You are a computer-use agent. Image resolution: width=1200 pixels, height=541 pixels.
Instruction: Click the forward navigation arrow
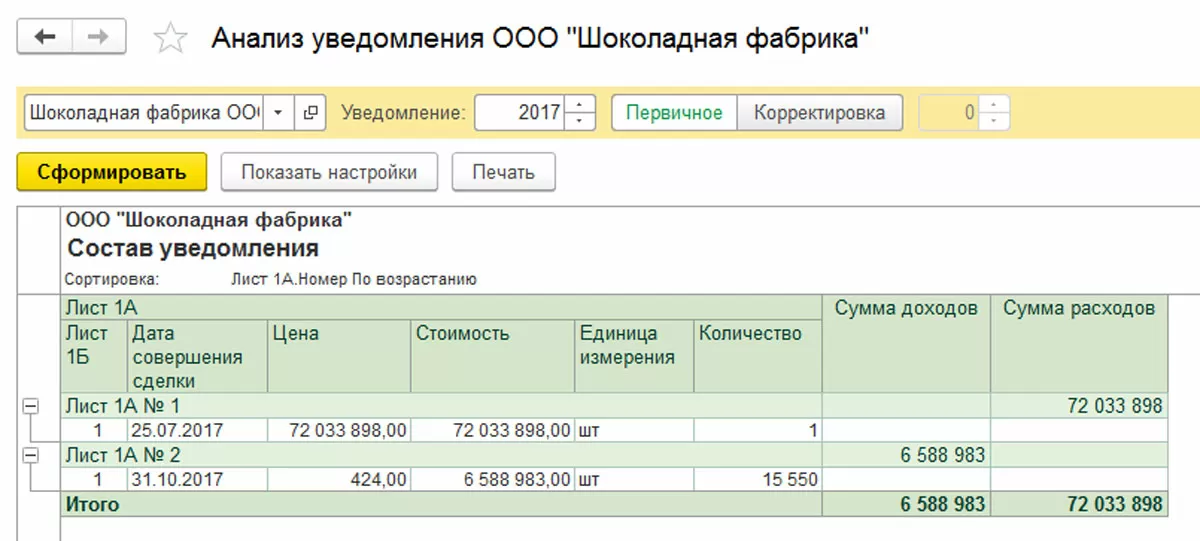(98, 37)
